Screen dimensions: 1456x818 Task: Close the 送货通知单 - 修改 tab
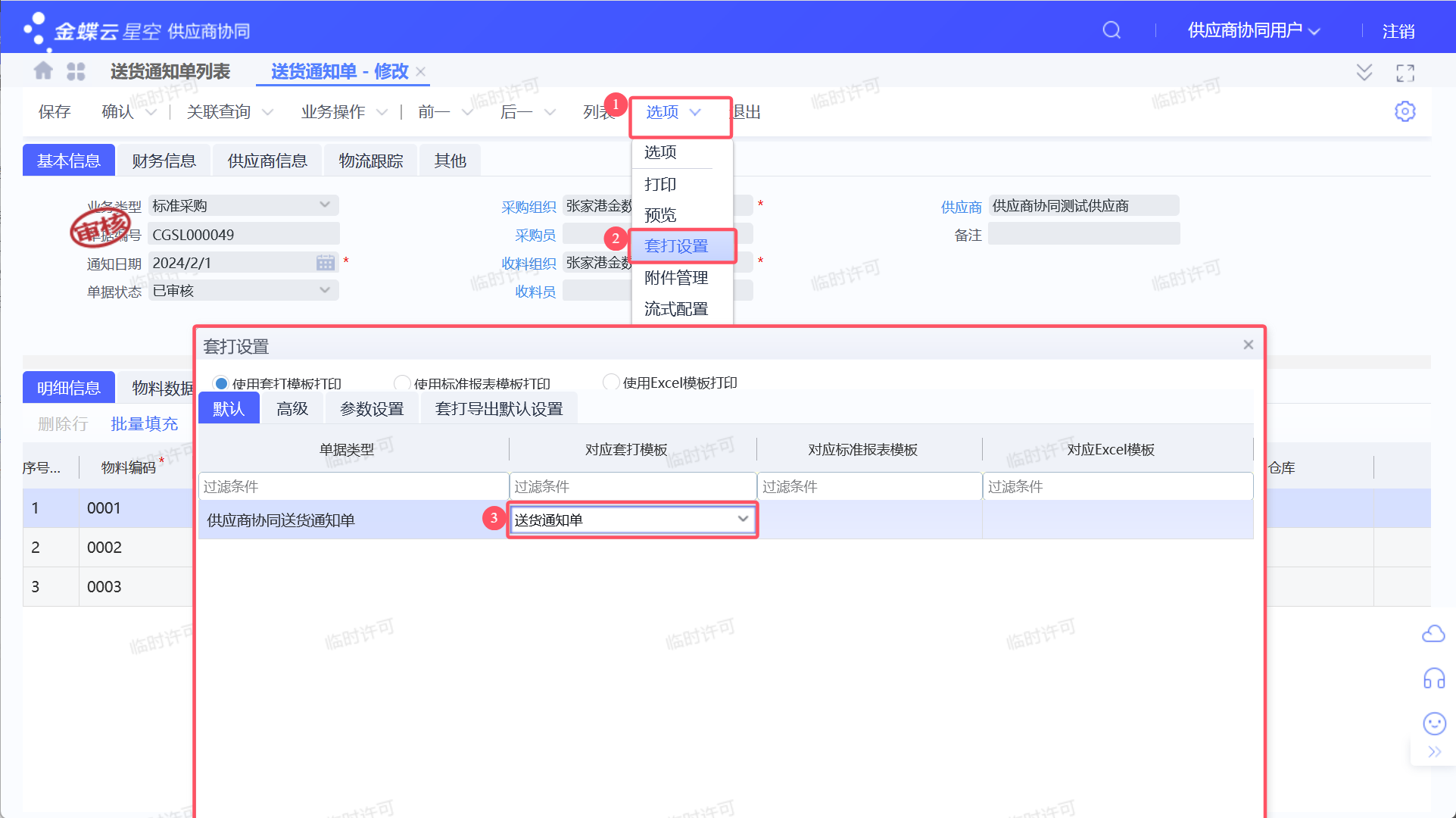(x=421, y=71)
